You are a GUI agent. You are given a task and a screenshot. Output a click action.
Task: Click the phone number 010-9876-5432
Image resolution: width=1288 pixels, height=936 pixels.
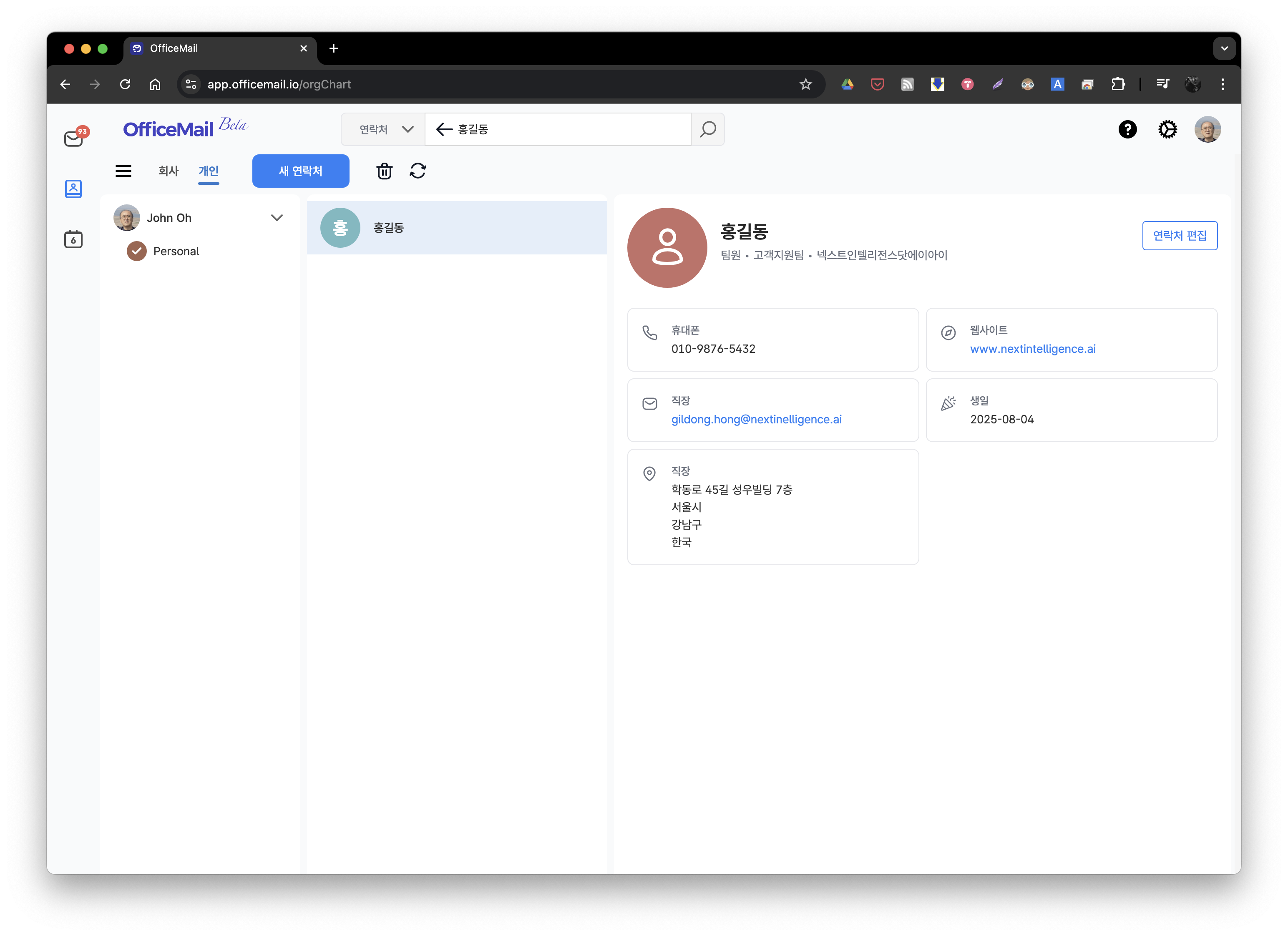(x=713, y=349)
